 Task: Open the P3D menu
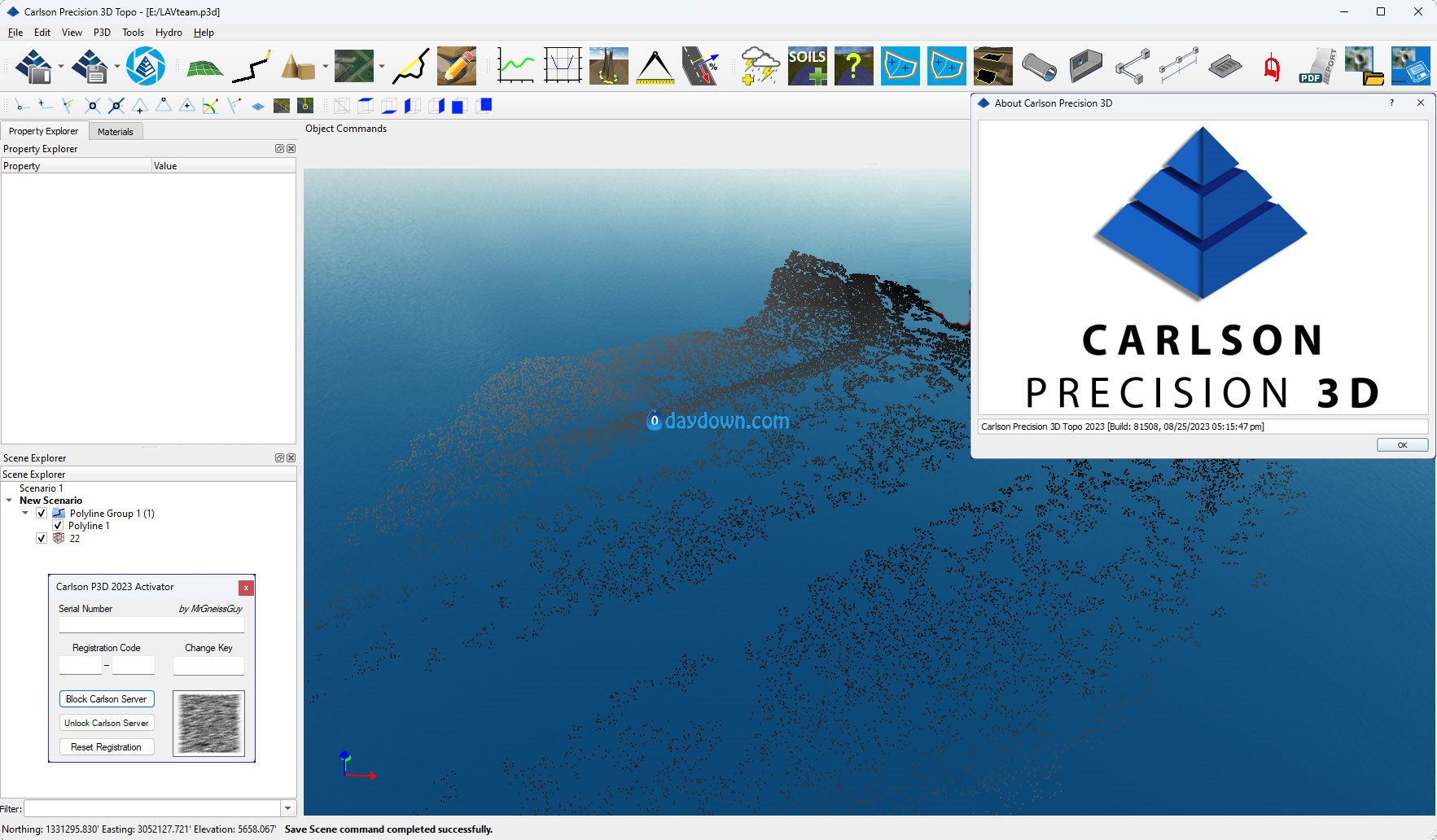point(102,33)
